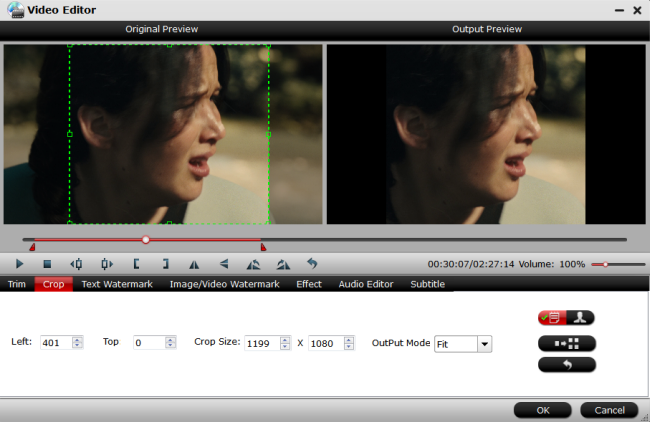Open the OutPut Mode dropdown
The image size is (650, 422).
click(x=485, y=343)
